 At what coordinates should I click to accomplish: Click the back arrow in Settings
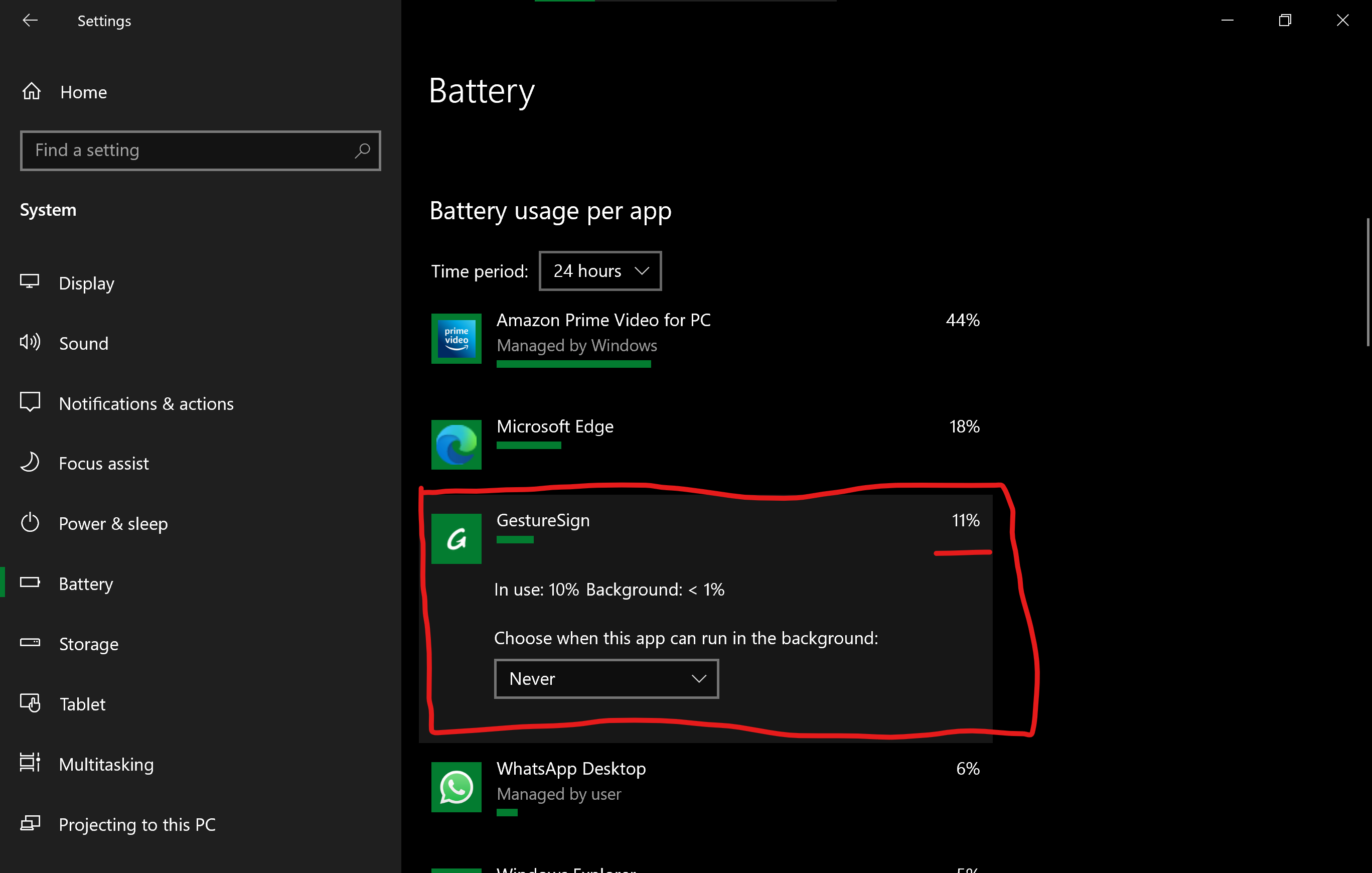[30, 21]
